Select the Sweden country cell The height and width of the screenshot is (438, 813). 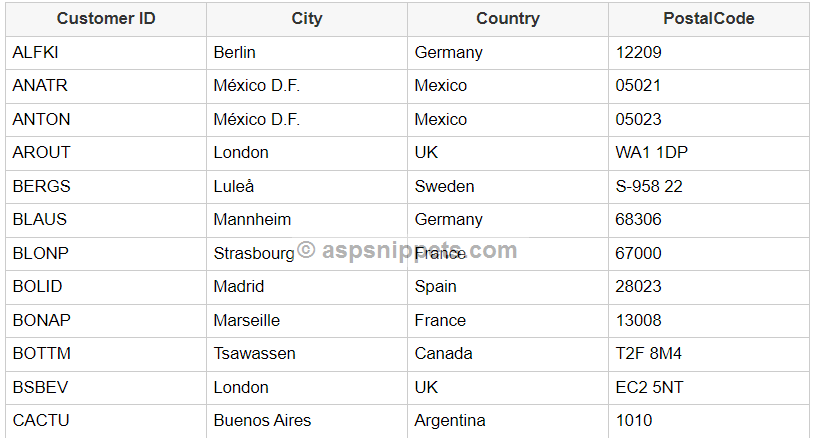(x=444, y=186)
